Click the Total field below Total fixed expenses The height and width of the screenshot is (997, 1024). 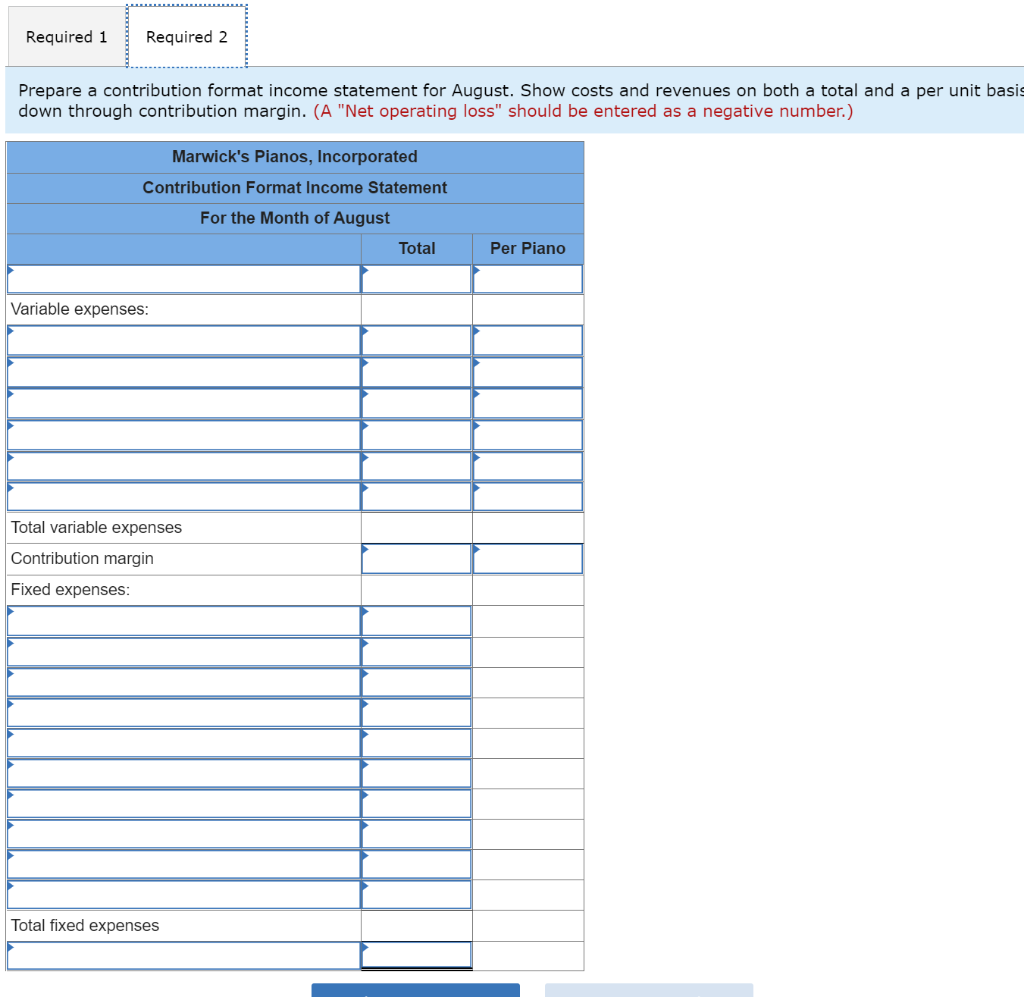417,955
